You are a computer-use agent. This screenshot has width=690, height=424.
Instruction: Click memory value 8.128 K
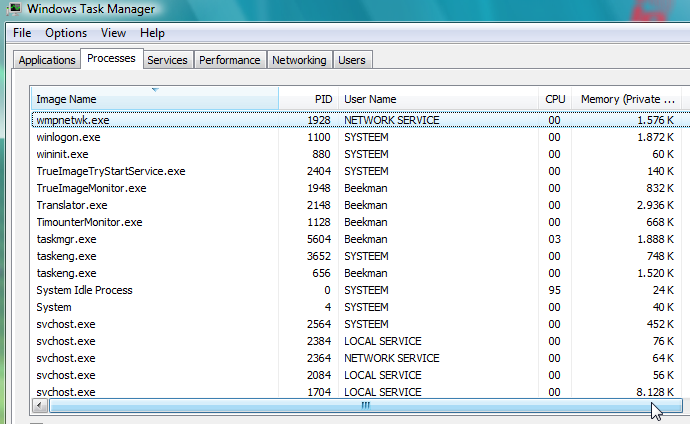pyautogui.click(x=655, y=392)
